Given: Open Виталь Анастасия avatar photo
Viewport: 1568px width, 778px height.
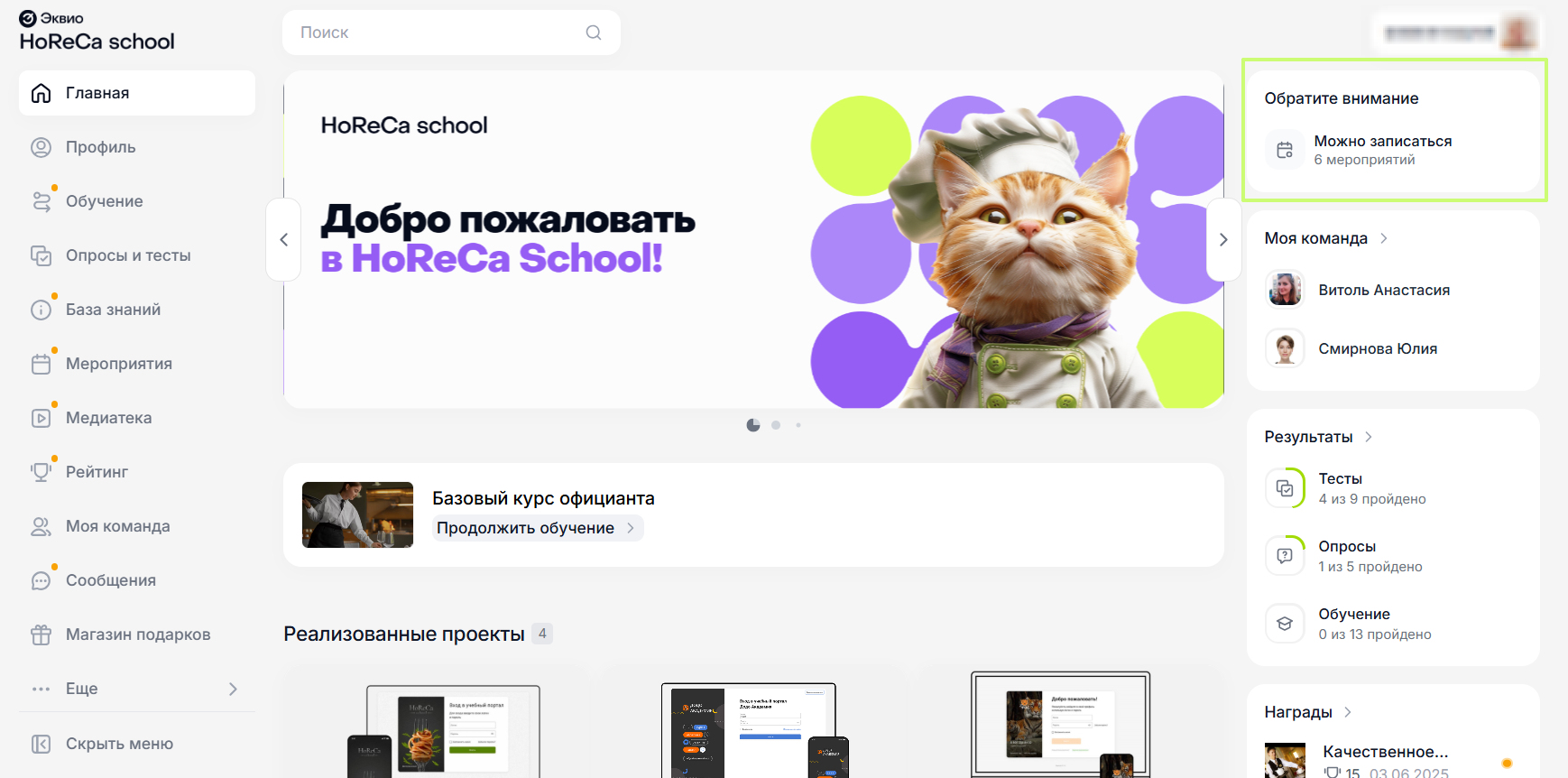Looking at the screenshot, I should pos(1285,290).
